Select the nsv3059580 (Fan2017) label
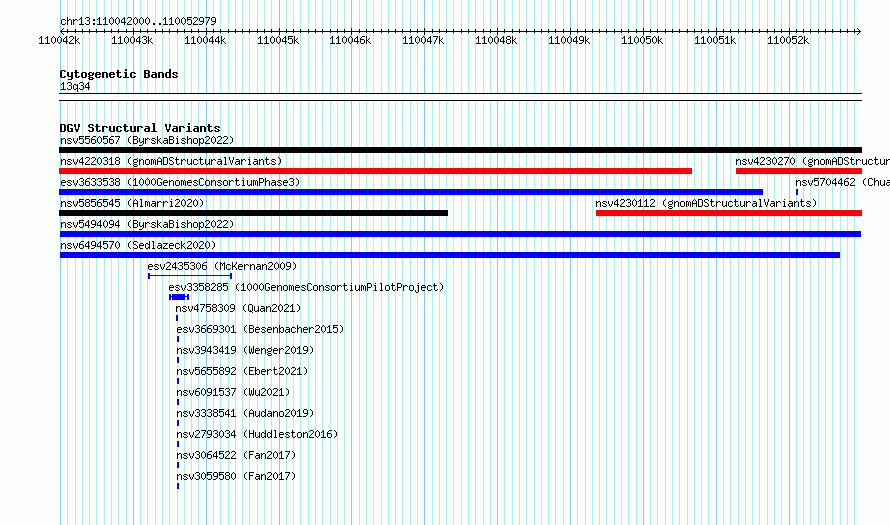The width and height of the screenshot is (890, 525). pyautogui.click(x=236, y=476)
